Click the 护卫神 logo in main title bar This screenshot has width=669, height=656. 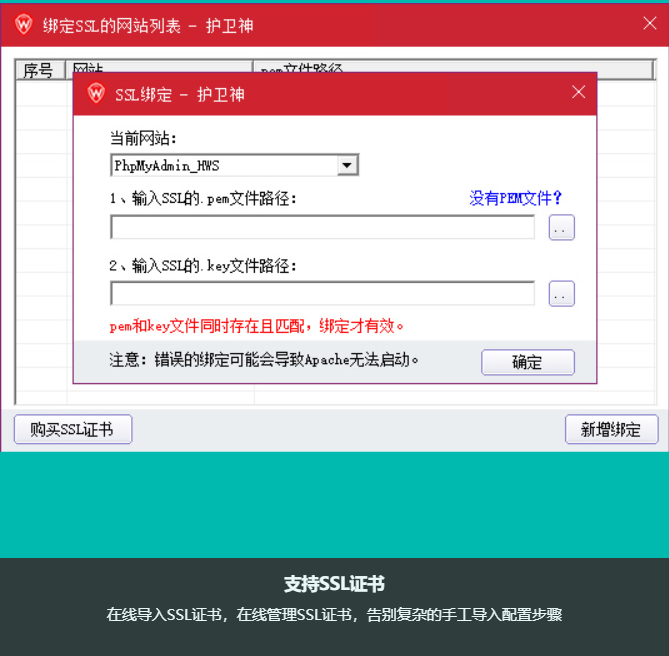24,25
